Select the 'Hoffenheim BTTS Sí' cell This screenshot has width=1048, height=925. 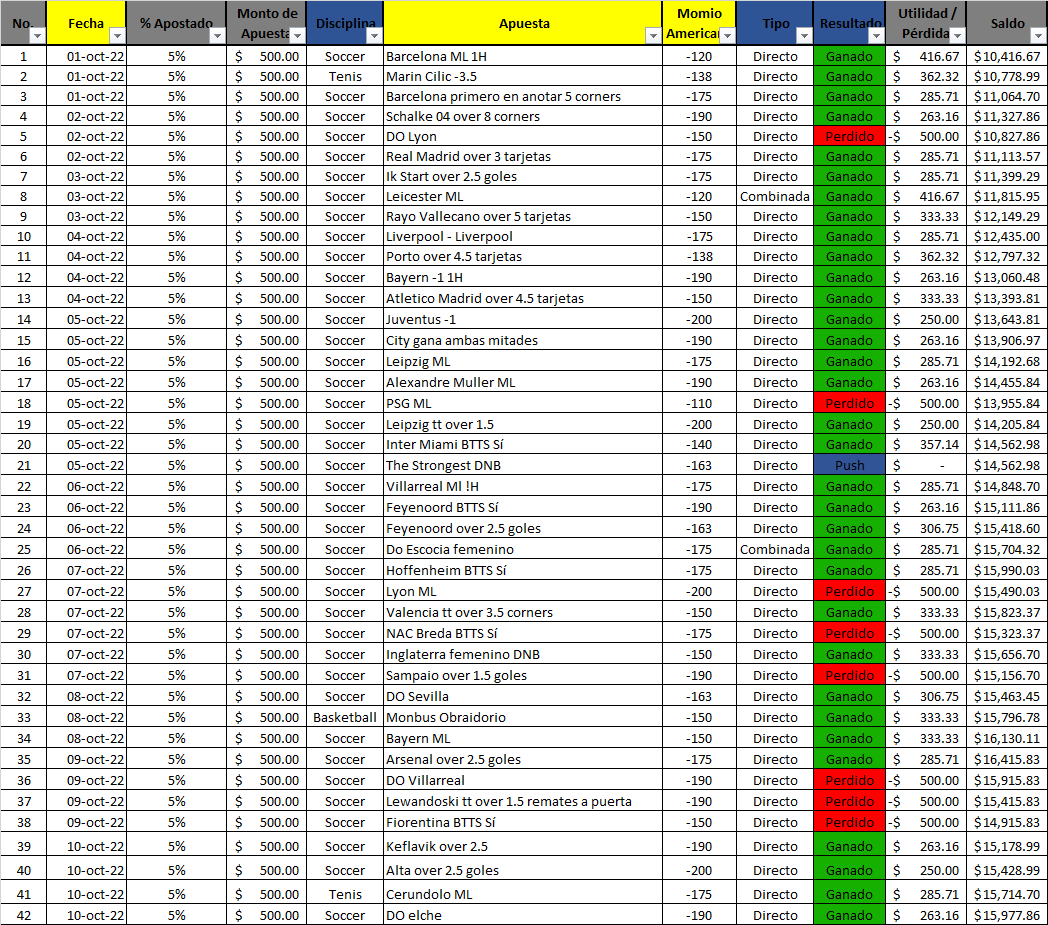[x=523, y=570]
